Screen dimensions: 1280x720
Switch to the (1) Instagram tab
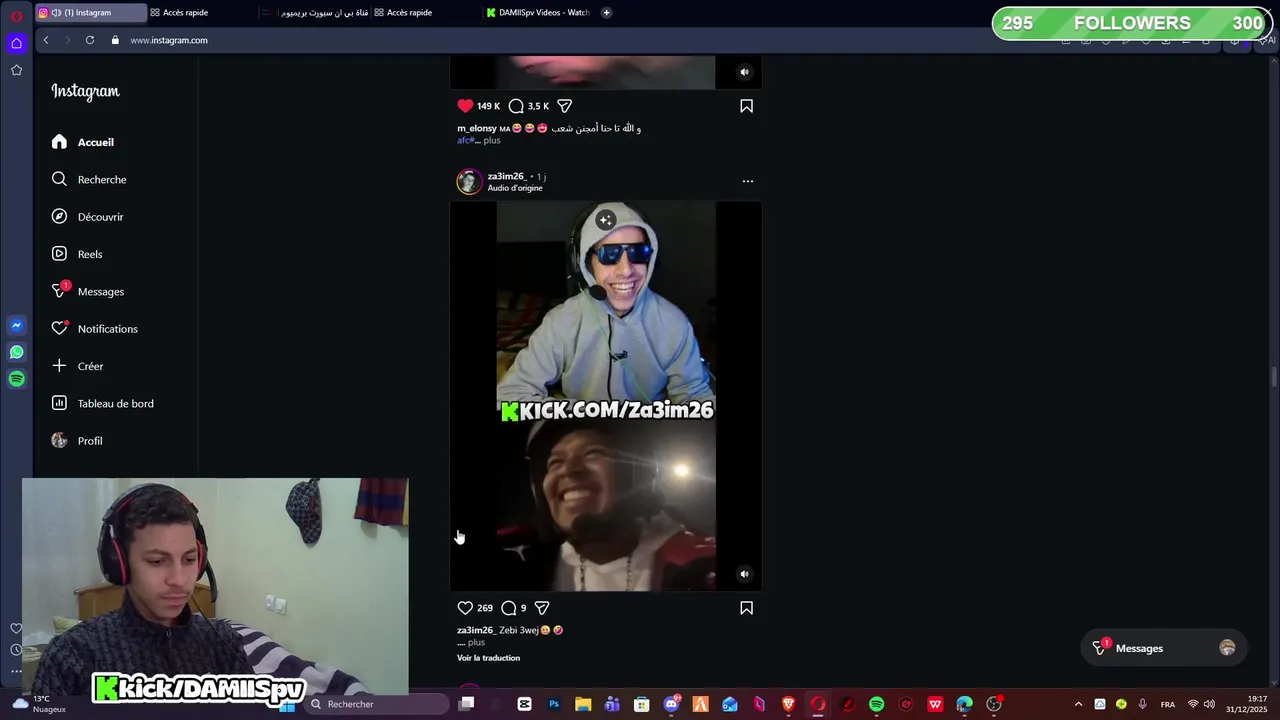[90, 13]
